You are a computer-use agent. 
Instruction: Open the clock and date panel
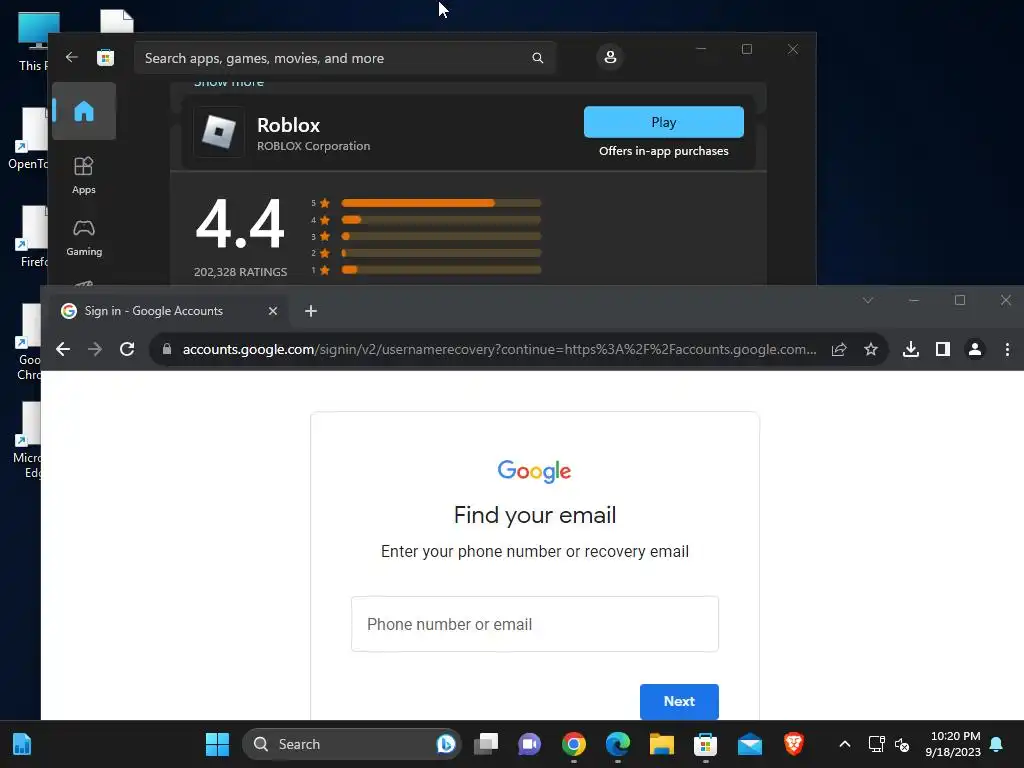pos(953,744)
